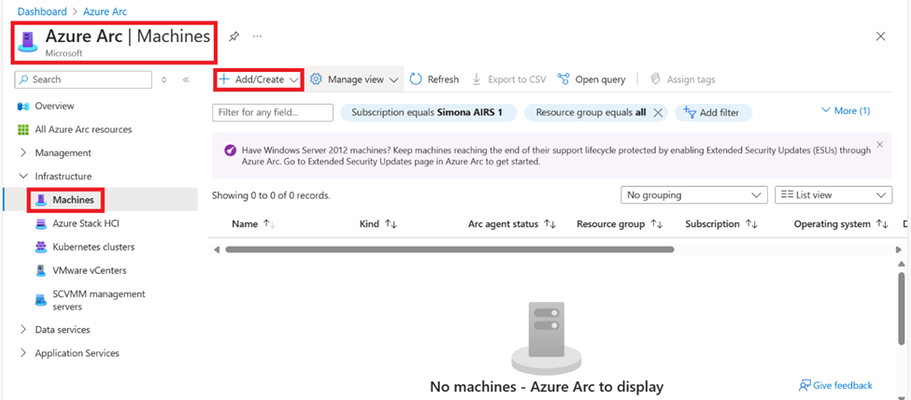Screen dimensions: 911x400
Task: Focus the sidebar Search box
Action: pos(83,80)
